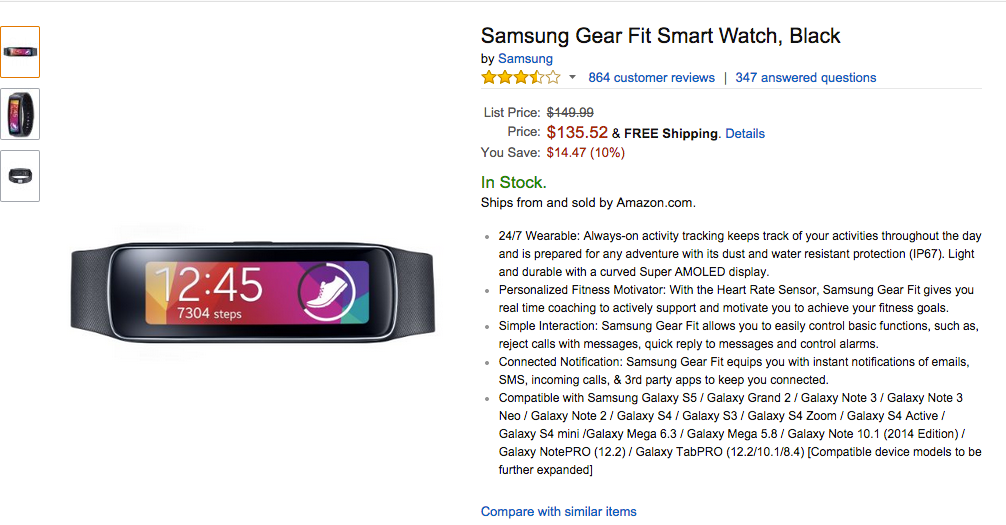Click the green In Stock text

pos(513,182)
